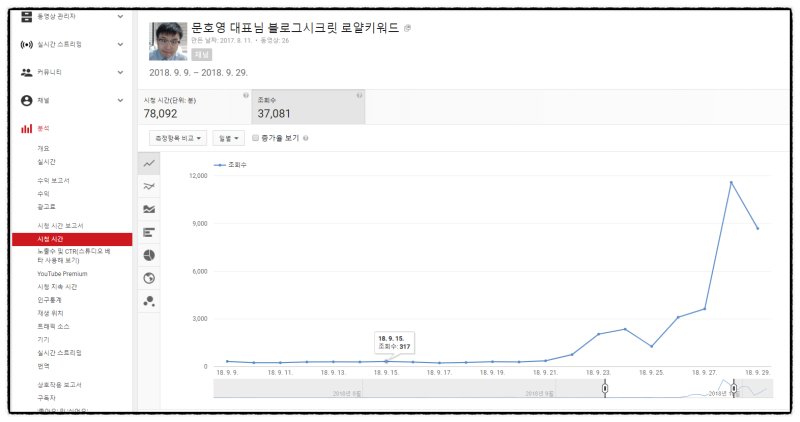Screen dimensions: 800x422
Task: Expand the 동영상 관리자 sidebar chevron
Action: pyautogui.click(x=120, y=17)
